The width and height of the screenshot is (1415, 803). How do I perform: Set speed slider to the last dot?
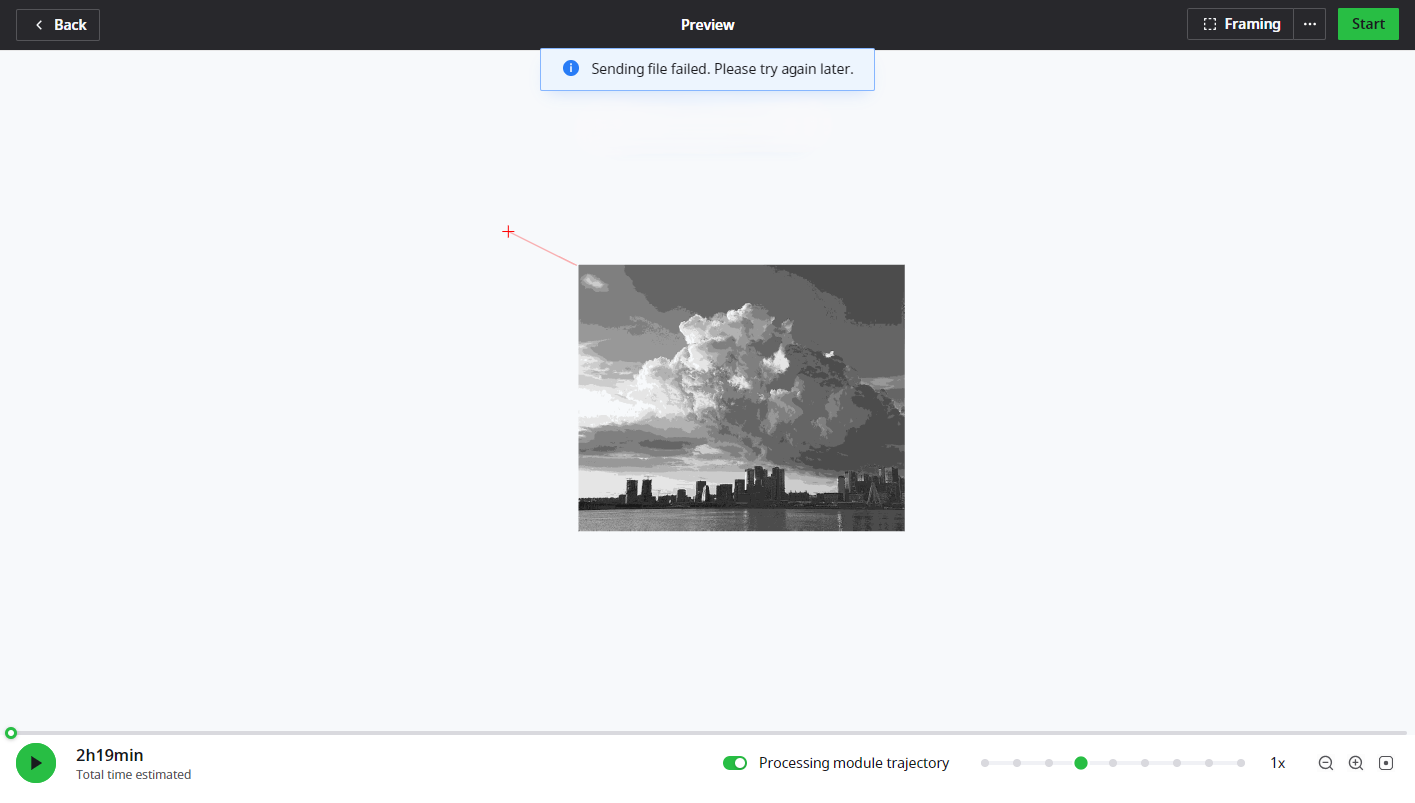(1241, 763)
